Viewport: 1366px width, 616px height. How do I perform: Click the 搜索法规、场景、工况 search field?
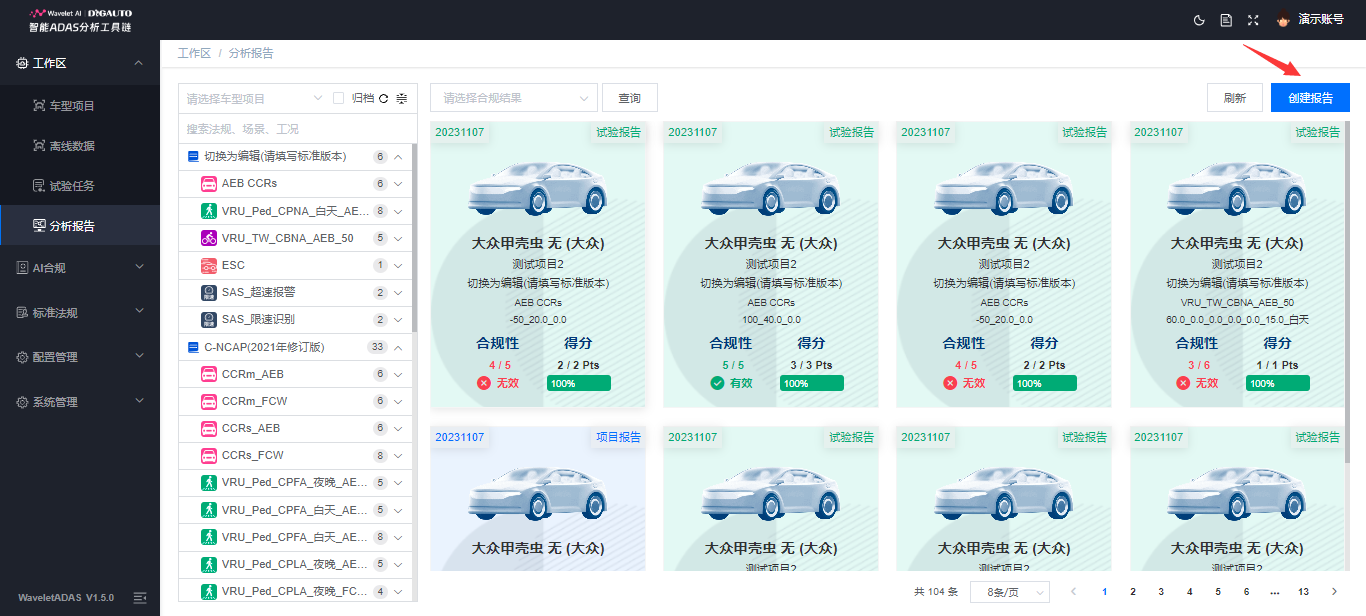tap(297, 129)
